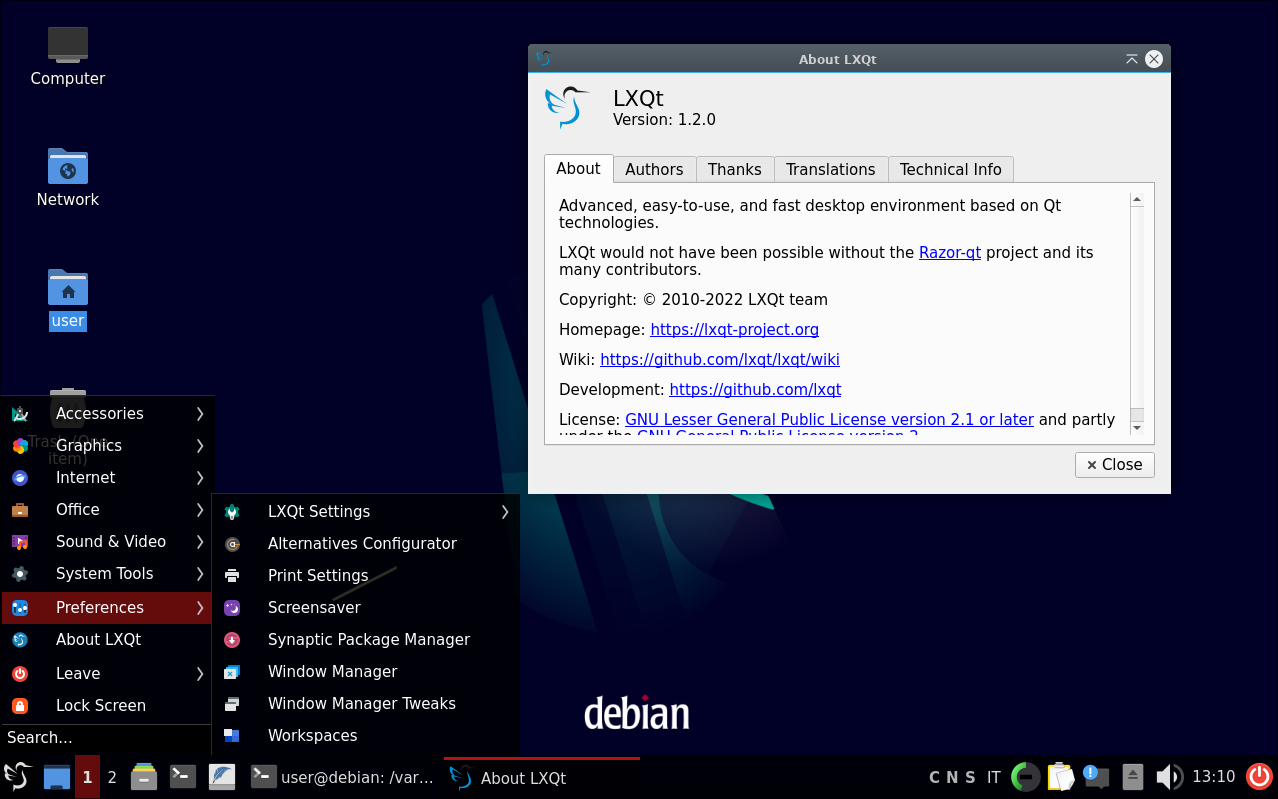This screenshot has height=799, width=1278.
Task: Switch to the About tab
Action: (x=578, y=169)
